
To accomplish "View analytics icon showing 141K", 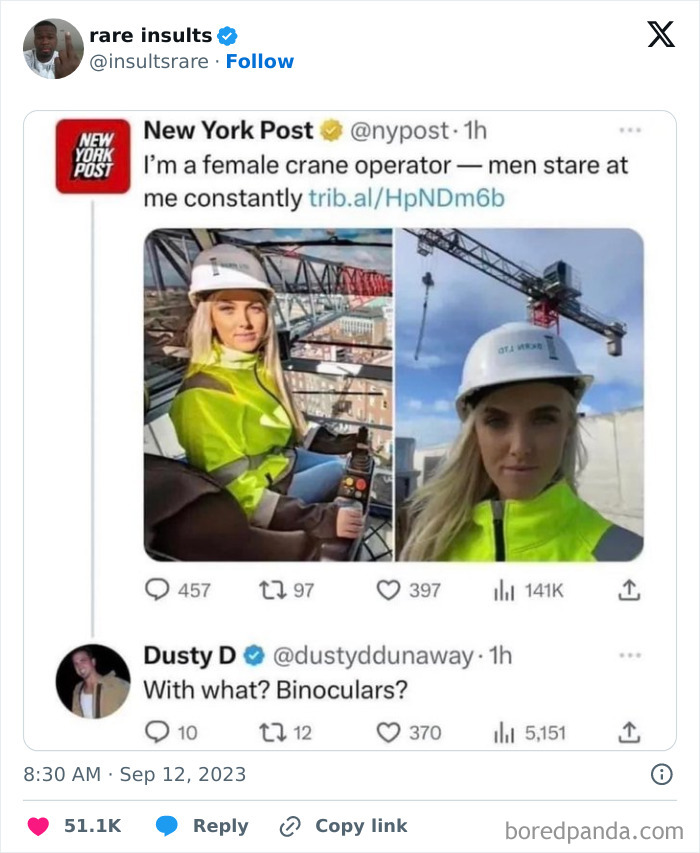I will pyautogui.click(x=504, y=590).
